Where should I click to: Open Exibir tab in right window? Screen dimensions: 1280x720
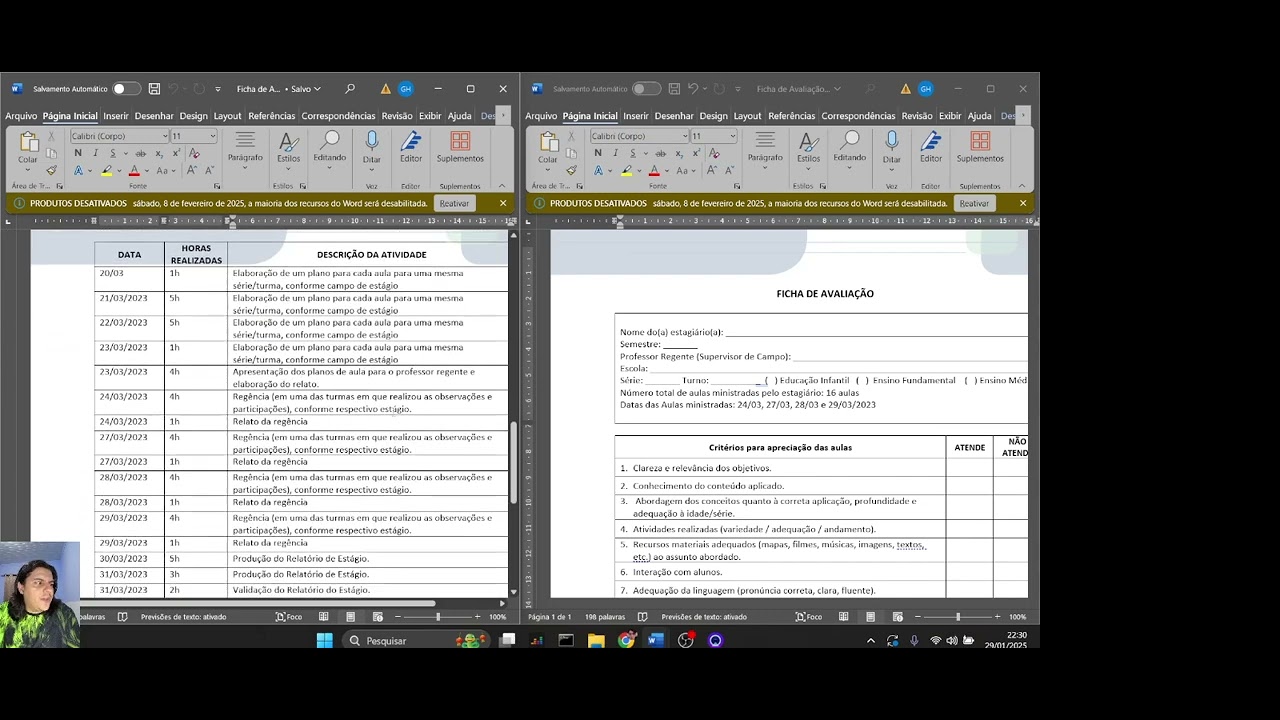950,116
